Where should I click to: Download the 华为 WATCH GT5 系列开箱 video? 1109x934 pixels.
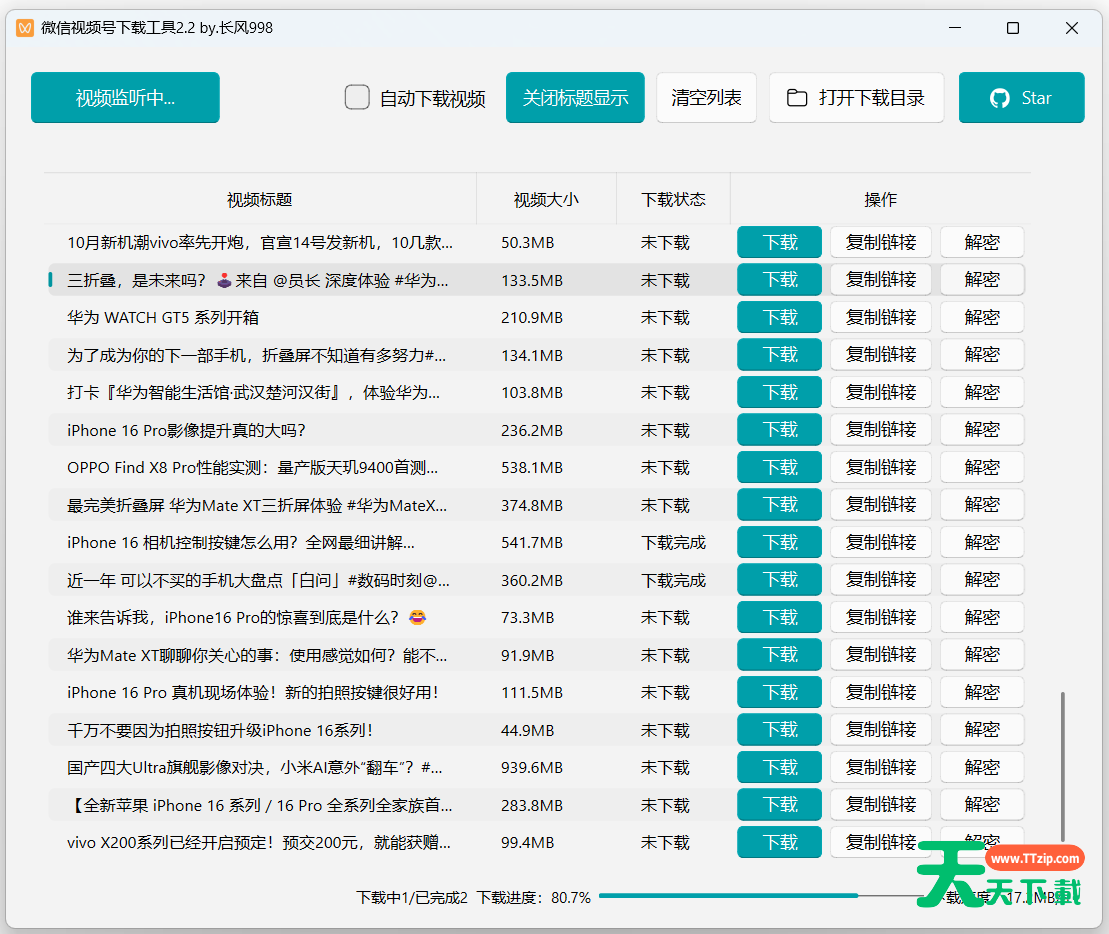point(779,317)
